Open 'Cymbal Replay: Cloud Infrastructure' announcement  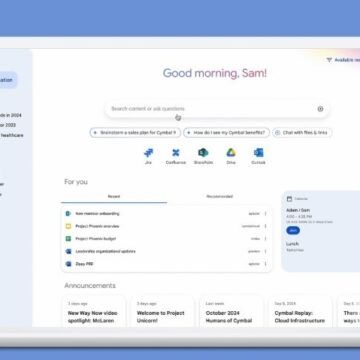pyautogui.click(x=300, y=311)
